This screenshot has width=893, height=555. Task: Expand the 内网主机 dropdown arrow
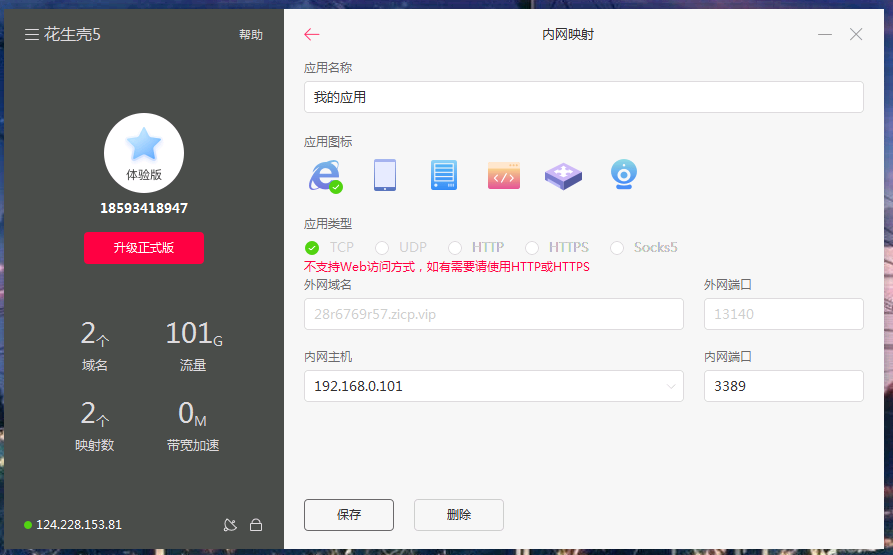671,387
